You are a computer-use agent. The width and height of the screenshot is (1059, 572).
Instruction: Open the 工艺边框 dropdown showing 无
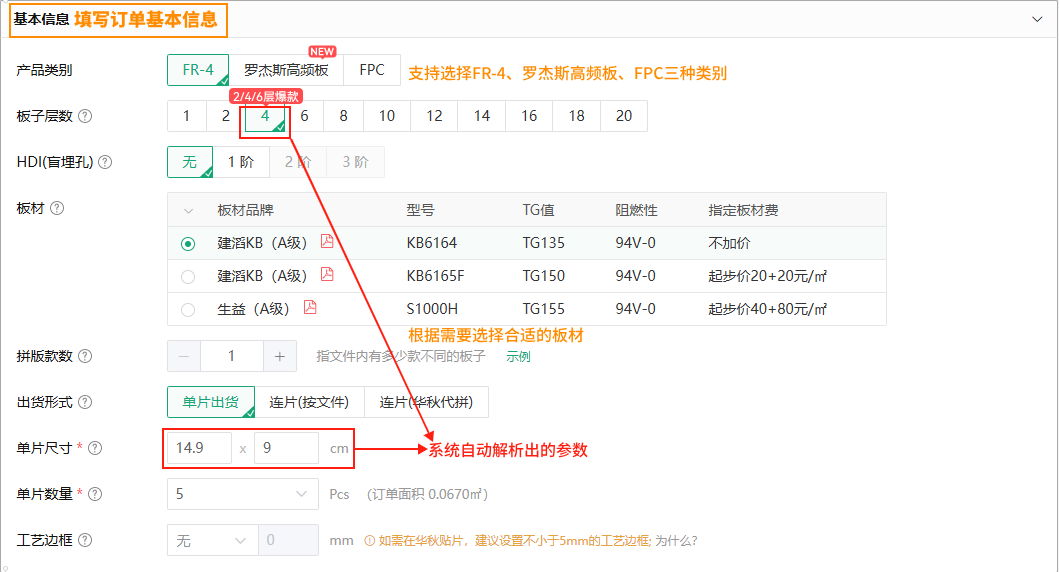point(212,540)
